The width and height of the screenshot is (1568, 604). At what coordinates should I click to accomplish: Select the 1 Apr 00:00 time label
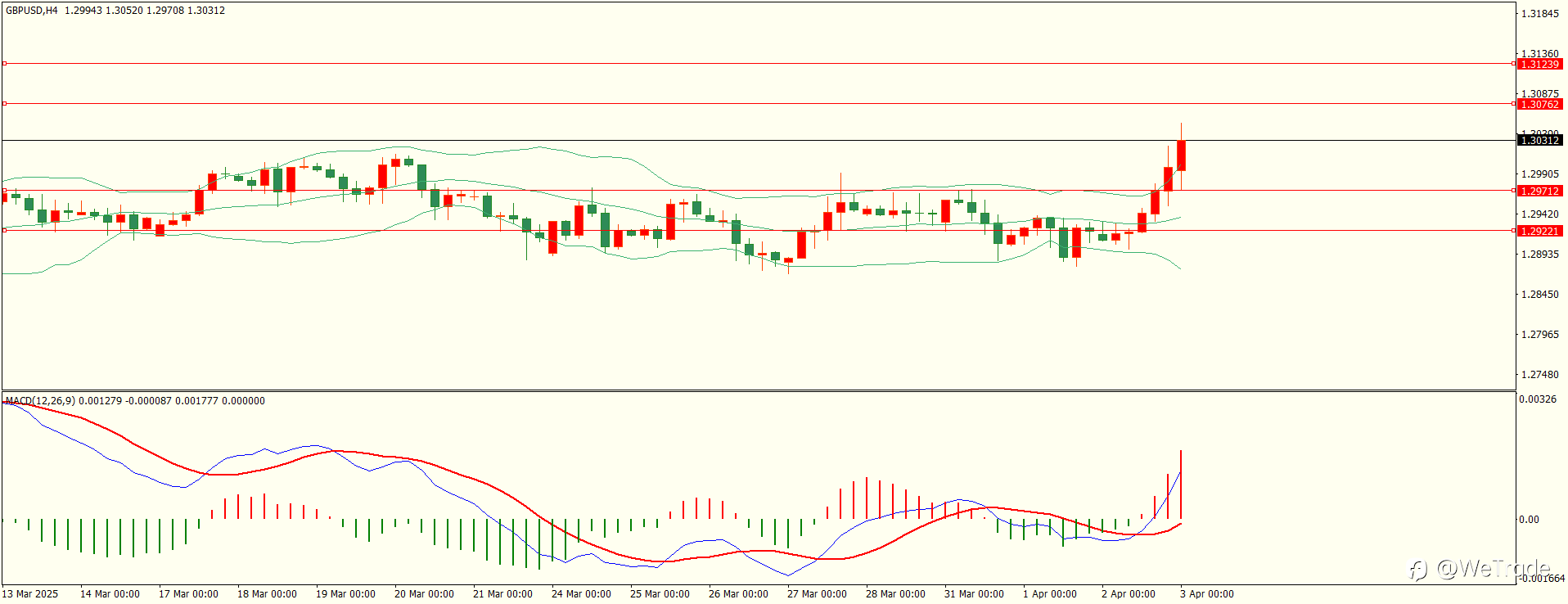[1050, 594]
